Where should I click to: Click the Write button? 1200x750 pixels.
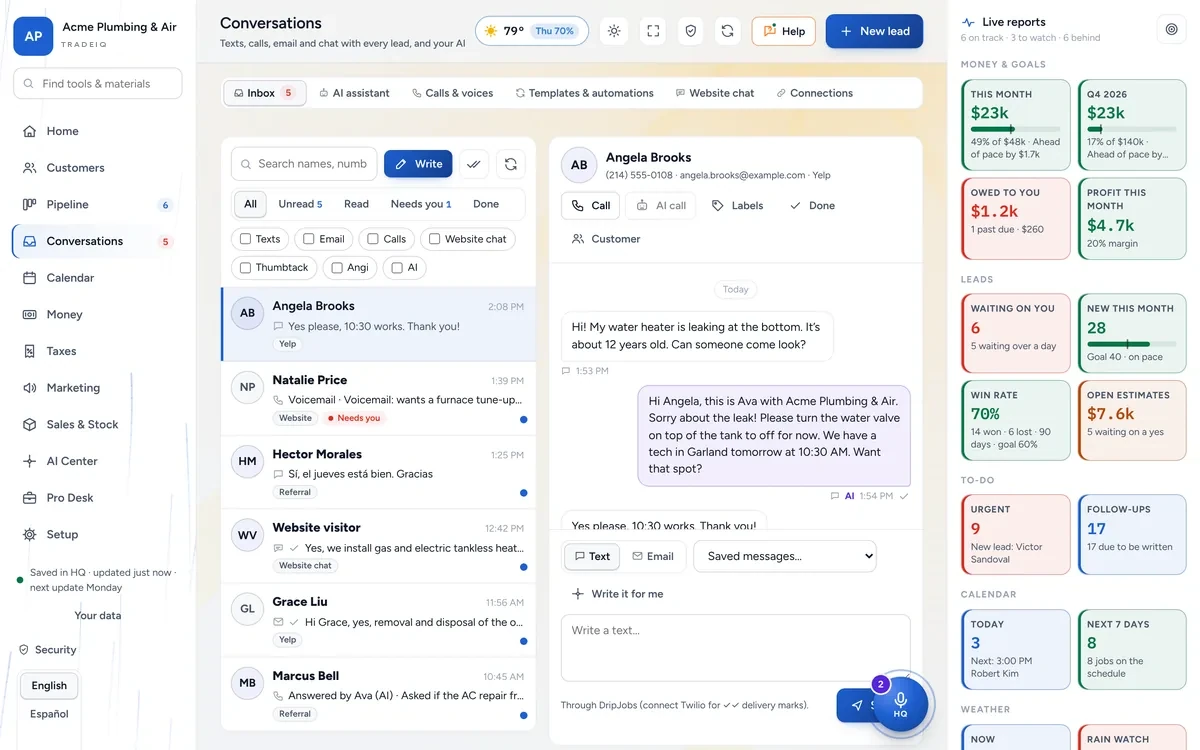[418, 164]
